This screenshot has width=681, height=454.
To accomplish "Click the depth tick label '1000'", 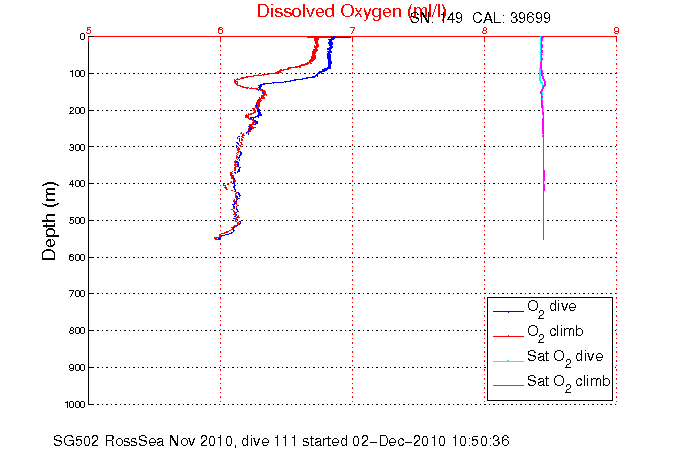I will [75, 404].
